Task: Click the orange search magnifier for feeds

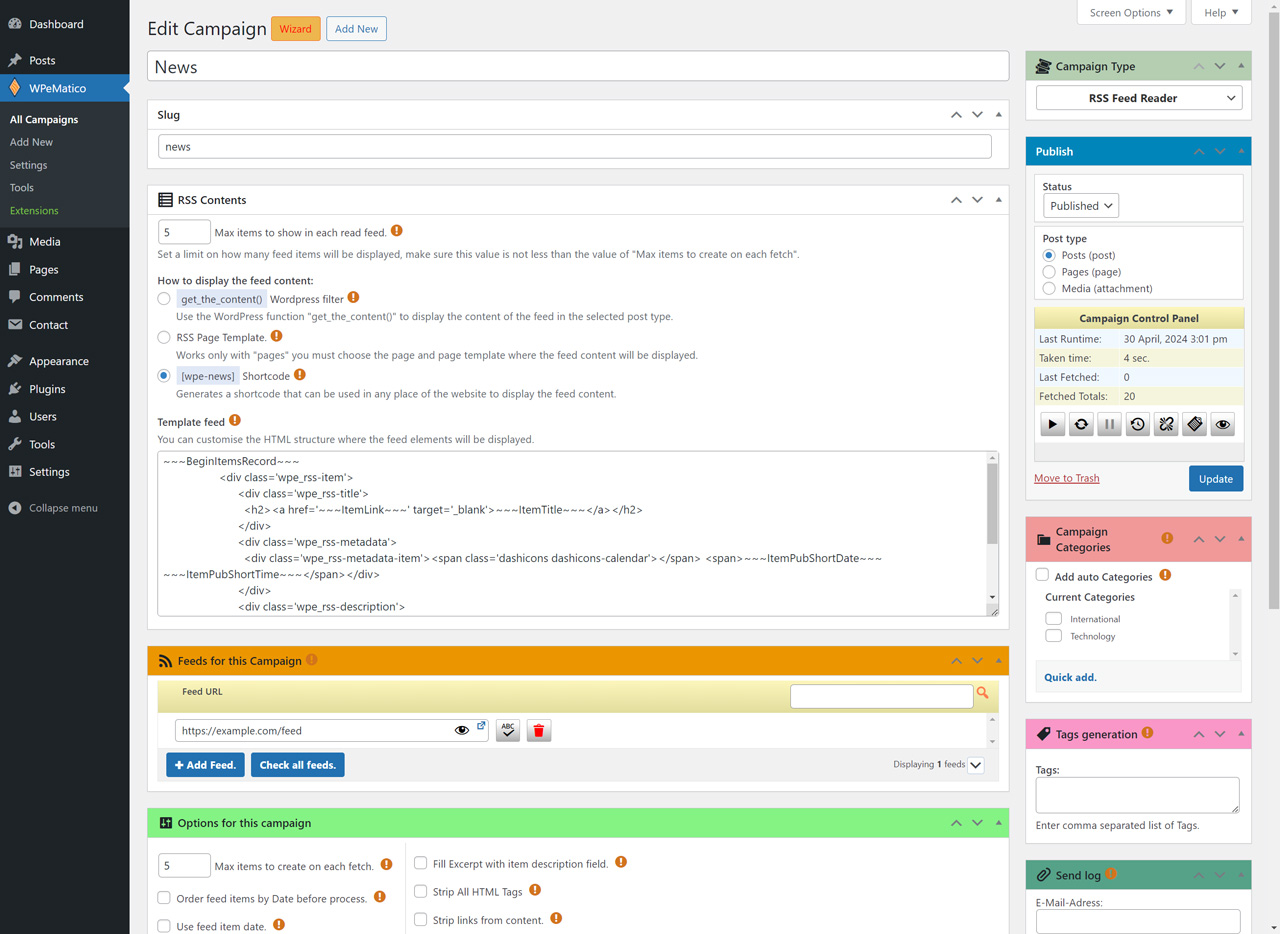Action: [983, 693]
